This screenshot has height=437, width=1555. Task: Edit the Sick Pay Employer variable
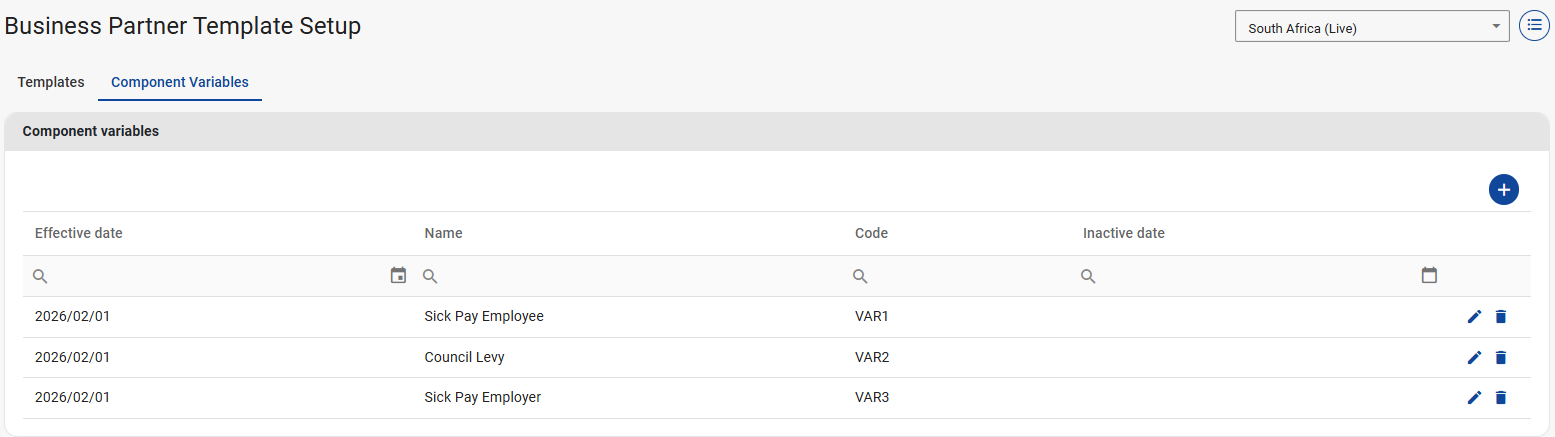1474,398
